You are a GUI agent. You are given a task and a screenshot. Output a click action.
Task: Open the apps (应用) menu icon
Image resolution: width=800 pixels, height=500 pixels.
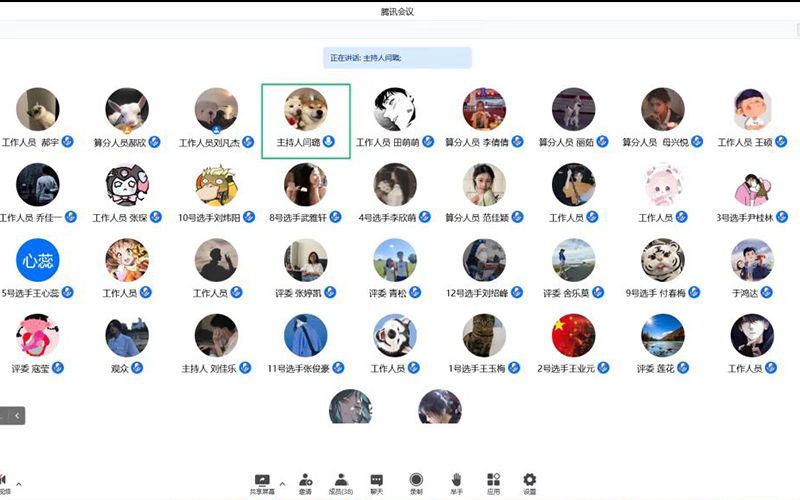[493, 484]
